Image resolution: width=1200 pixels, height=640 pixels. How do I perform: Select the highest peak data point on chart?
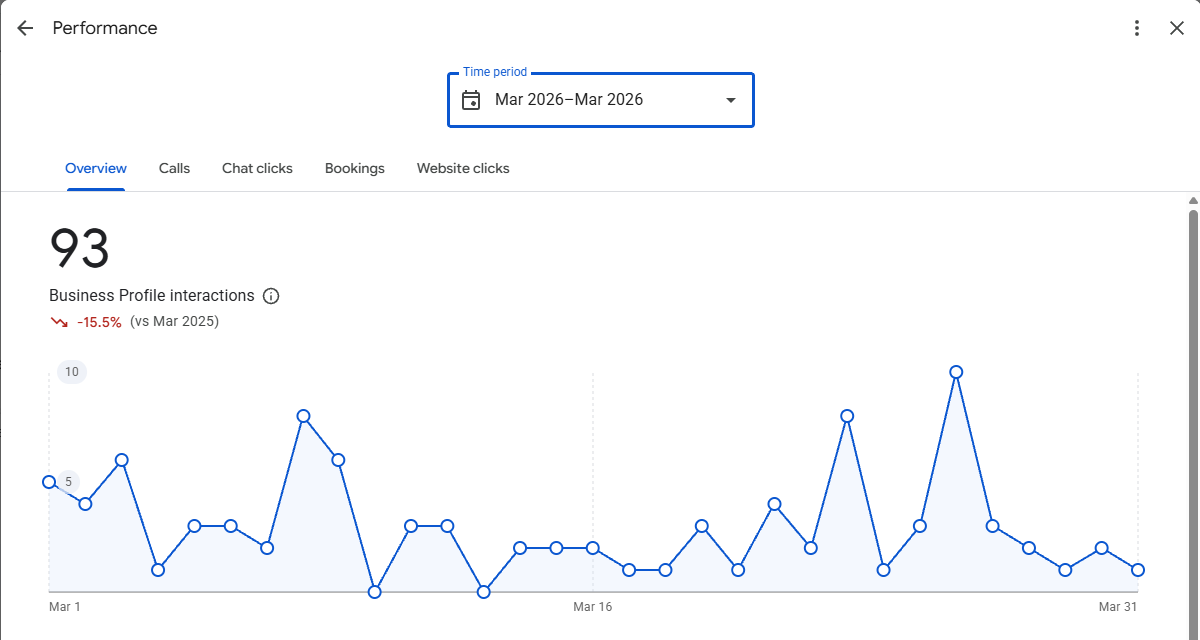tap(956, 372)
